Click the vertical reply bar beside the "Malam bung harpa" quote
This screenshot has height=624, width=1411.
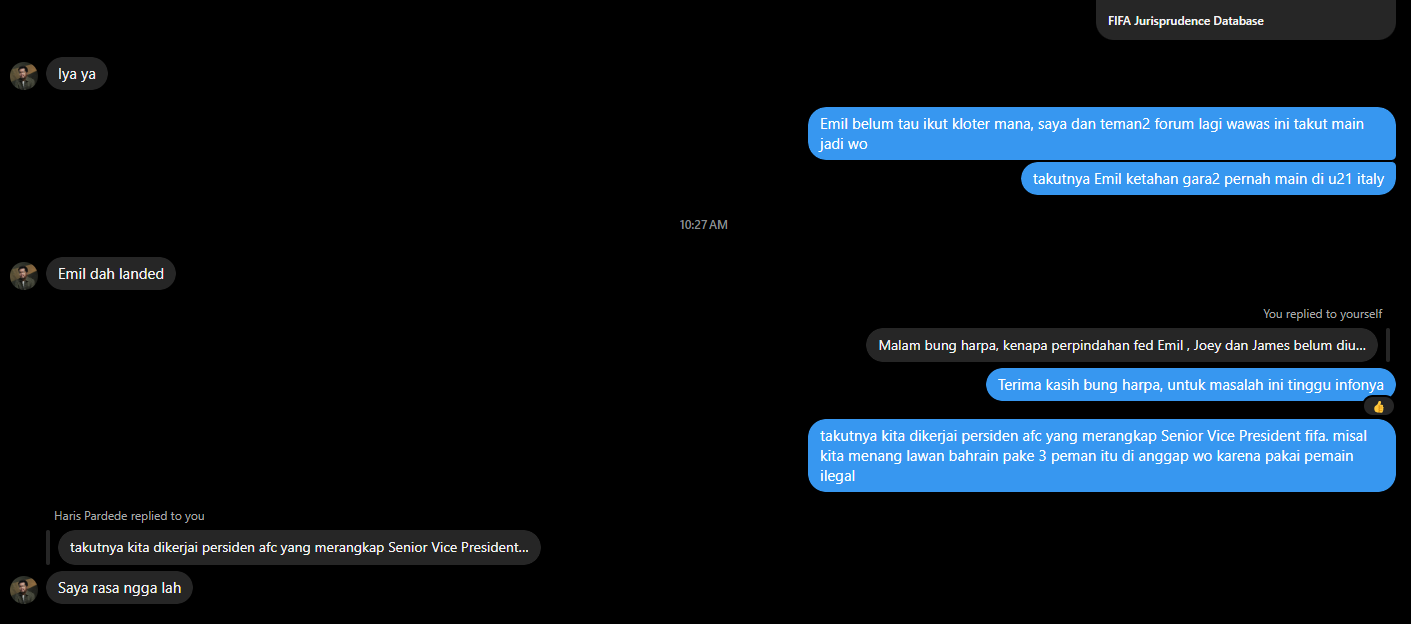click(1388, 345)
